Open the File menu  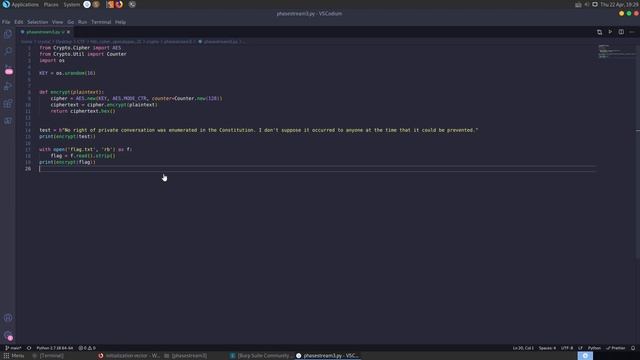(x=6, y=22)
